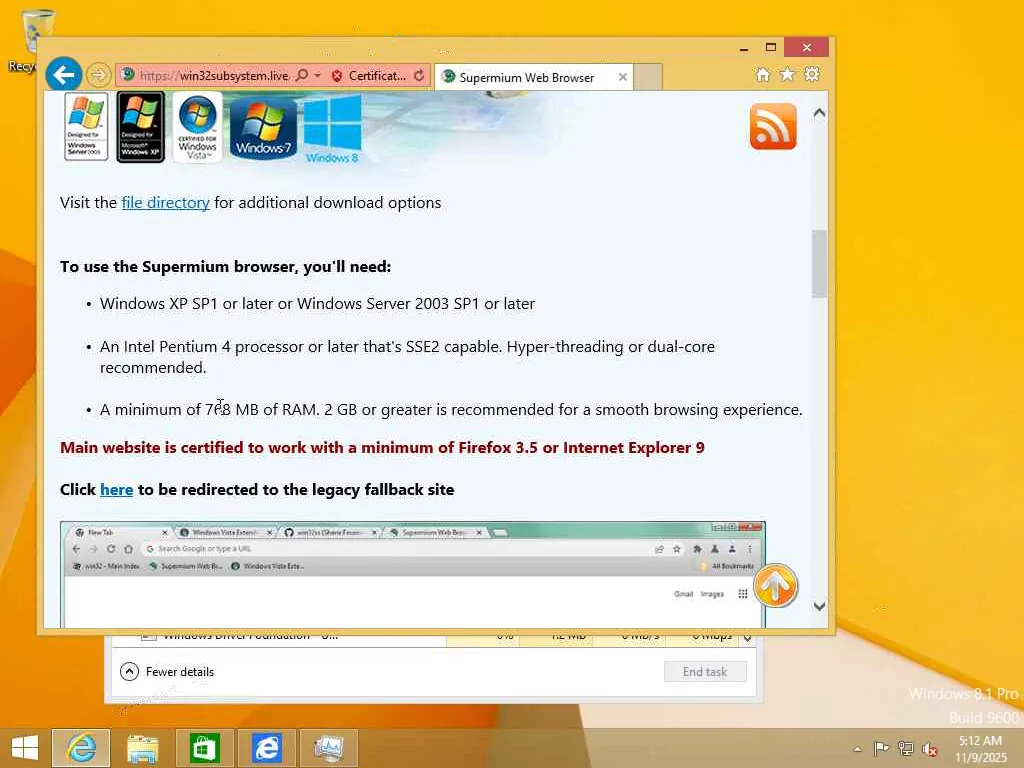Open the Windows Store taskbar icon
Image resolution: width=1024 pixels, height=768 pixels.
(x=204, y=748)
